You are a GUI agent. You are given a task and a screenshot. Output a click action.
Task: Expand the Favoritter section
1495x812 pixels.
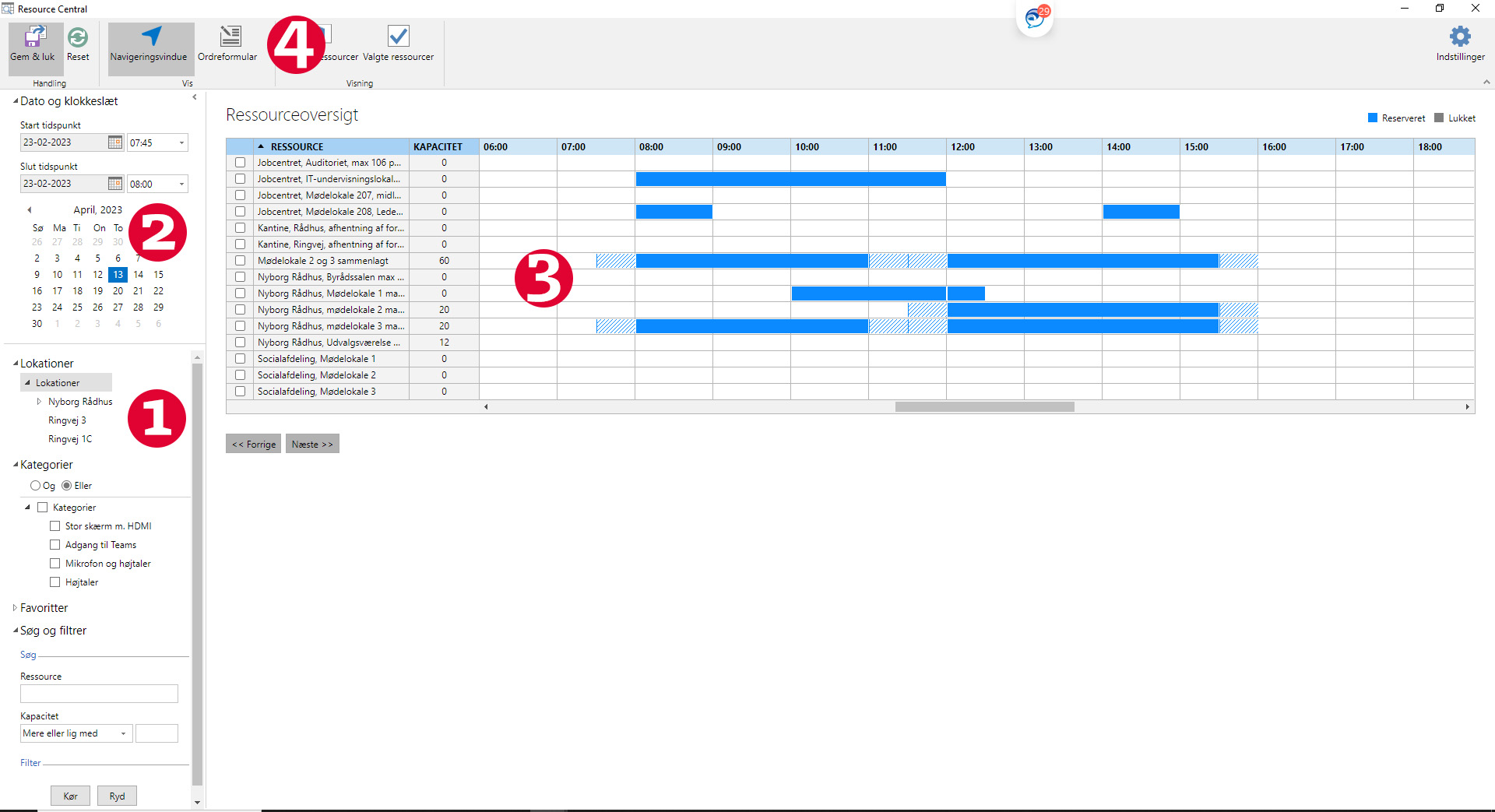pos(15,608)
